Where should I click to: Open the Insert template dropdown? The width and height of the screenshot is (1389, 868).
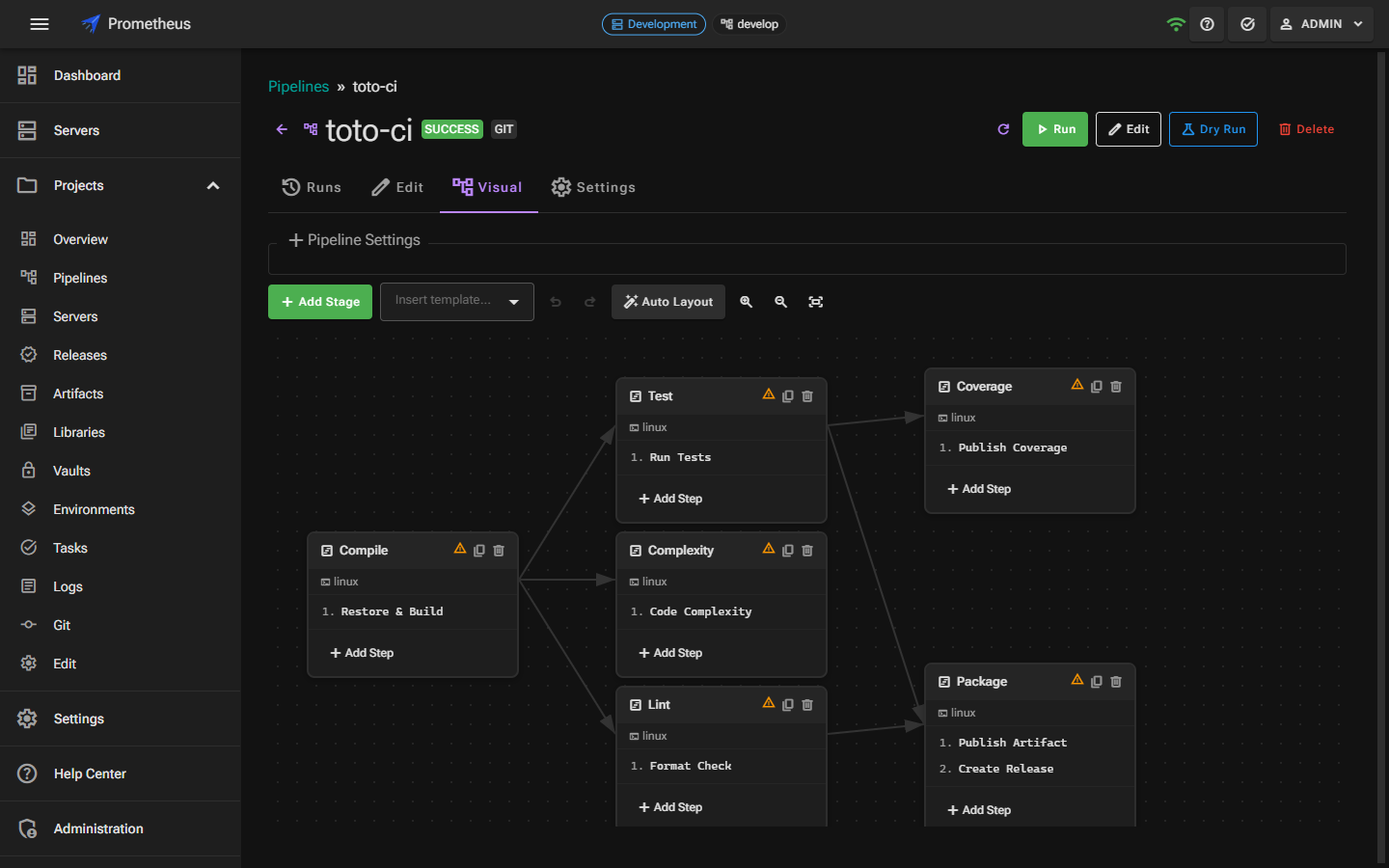point(457,302)
